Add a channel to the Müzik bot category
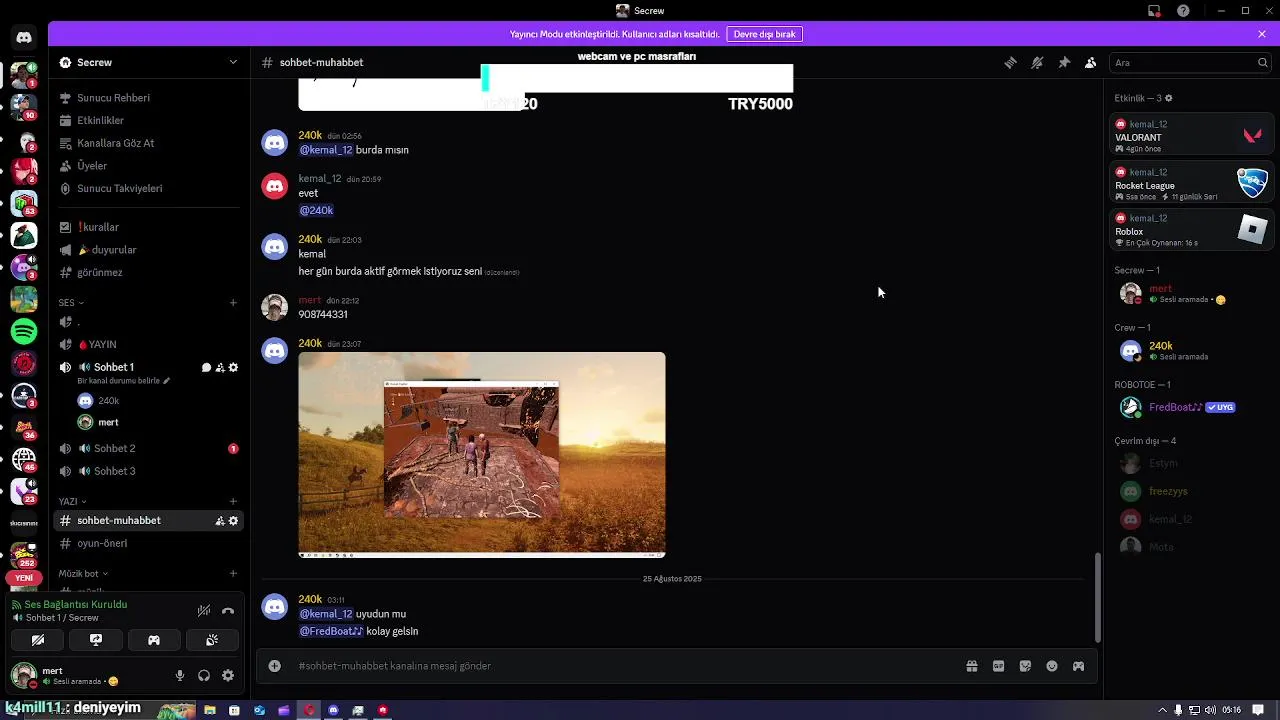The image size is (1280, 720). [x=233, y=573]
